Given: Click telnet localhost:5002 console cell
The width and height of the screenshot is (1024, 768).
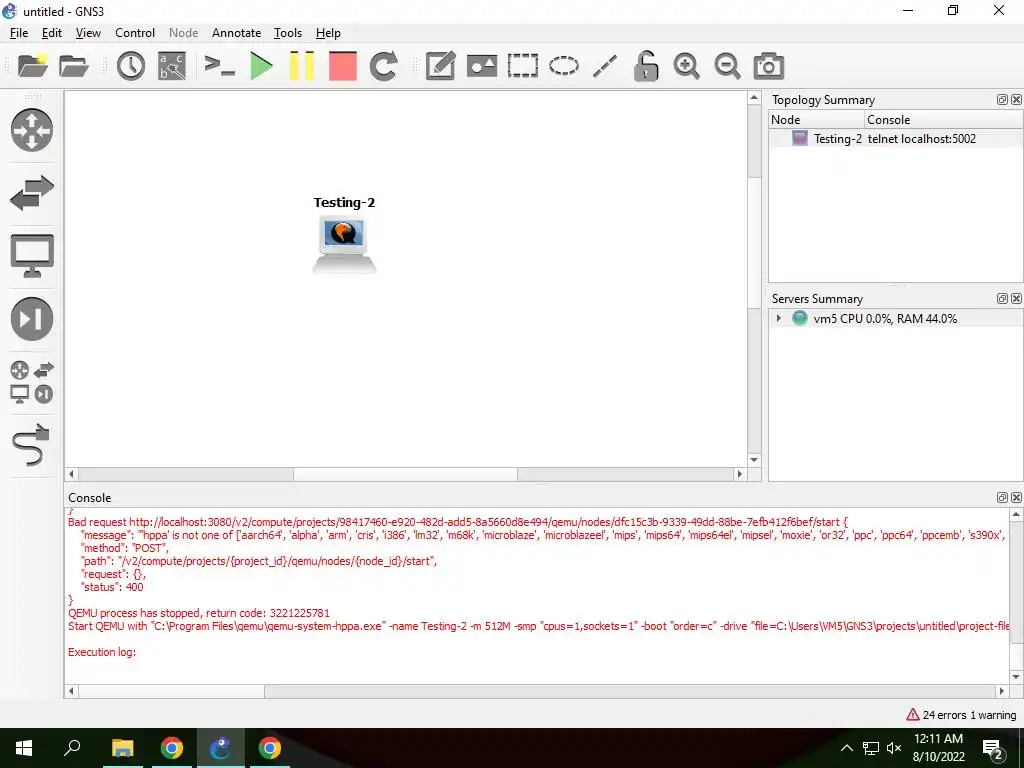Looking at the screenshot, I should (x=921, y=138).
